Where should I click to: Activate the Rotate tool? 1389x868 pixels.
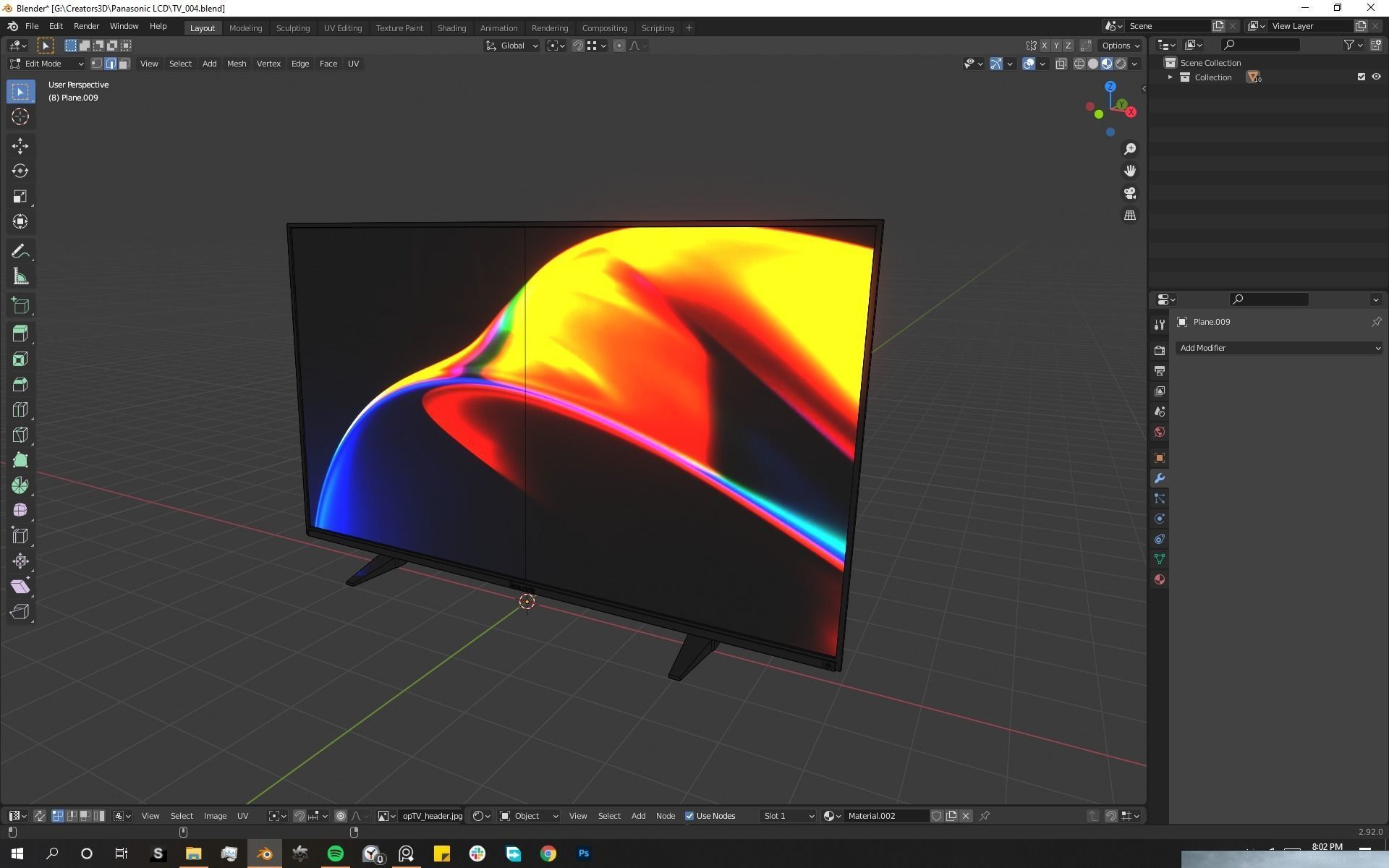coord(20,171)
